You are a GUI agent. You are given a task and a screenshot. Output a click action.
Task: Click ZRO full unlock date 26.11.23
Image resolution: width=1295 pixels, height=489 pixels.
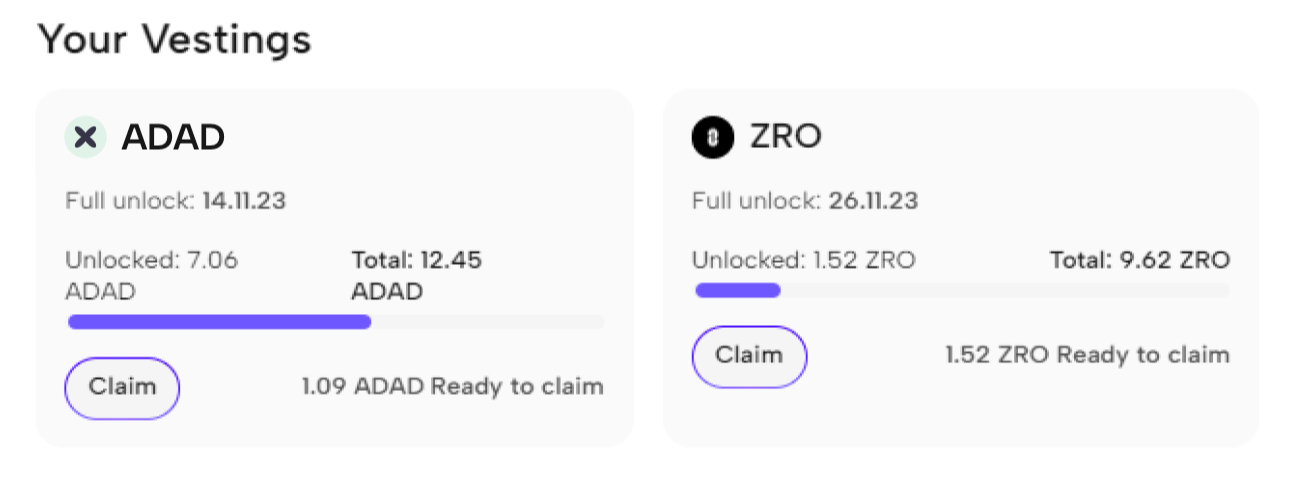[873, 201]
